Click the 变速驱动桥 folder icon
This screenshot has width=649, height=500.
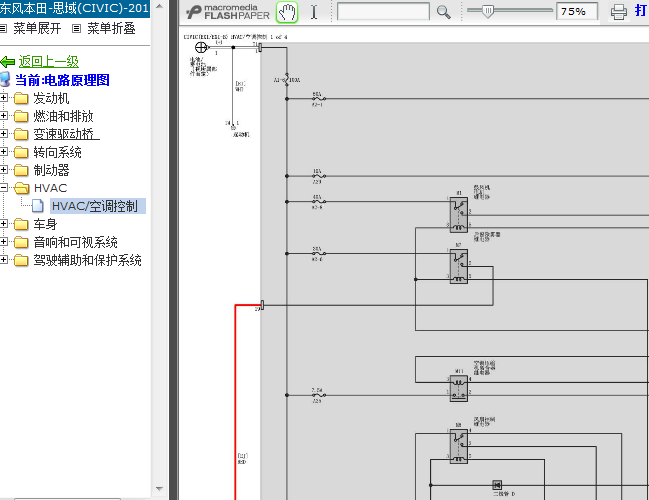(21, 134)
